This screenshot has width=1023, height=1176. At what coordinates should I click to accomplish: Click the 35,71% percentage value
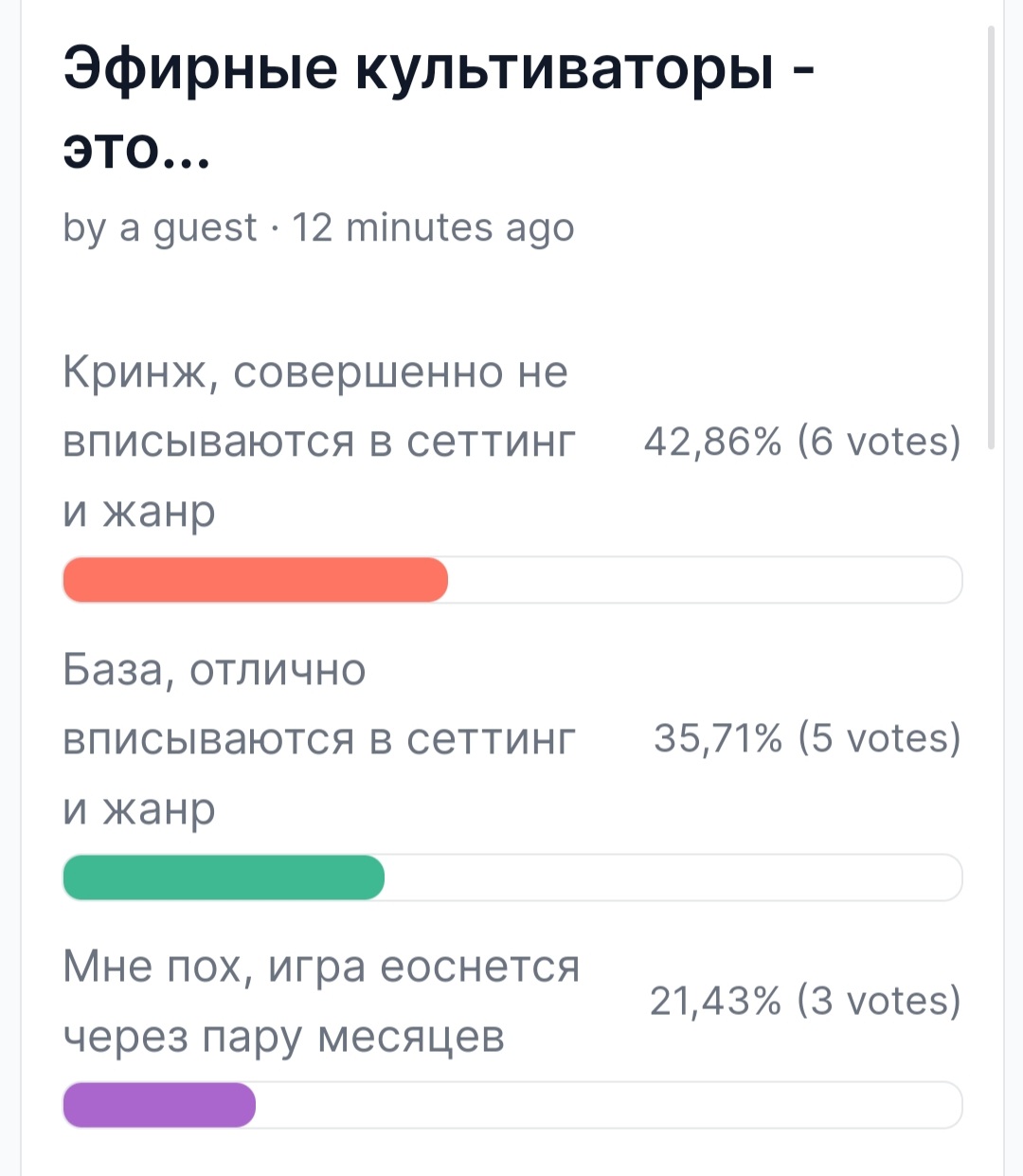pos(718,739)
